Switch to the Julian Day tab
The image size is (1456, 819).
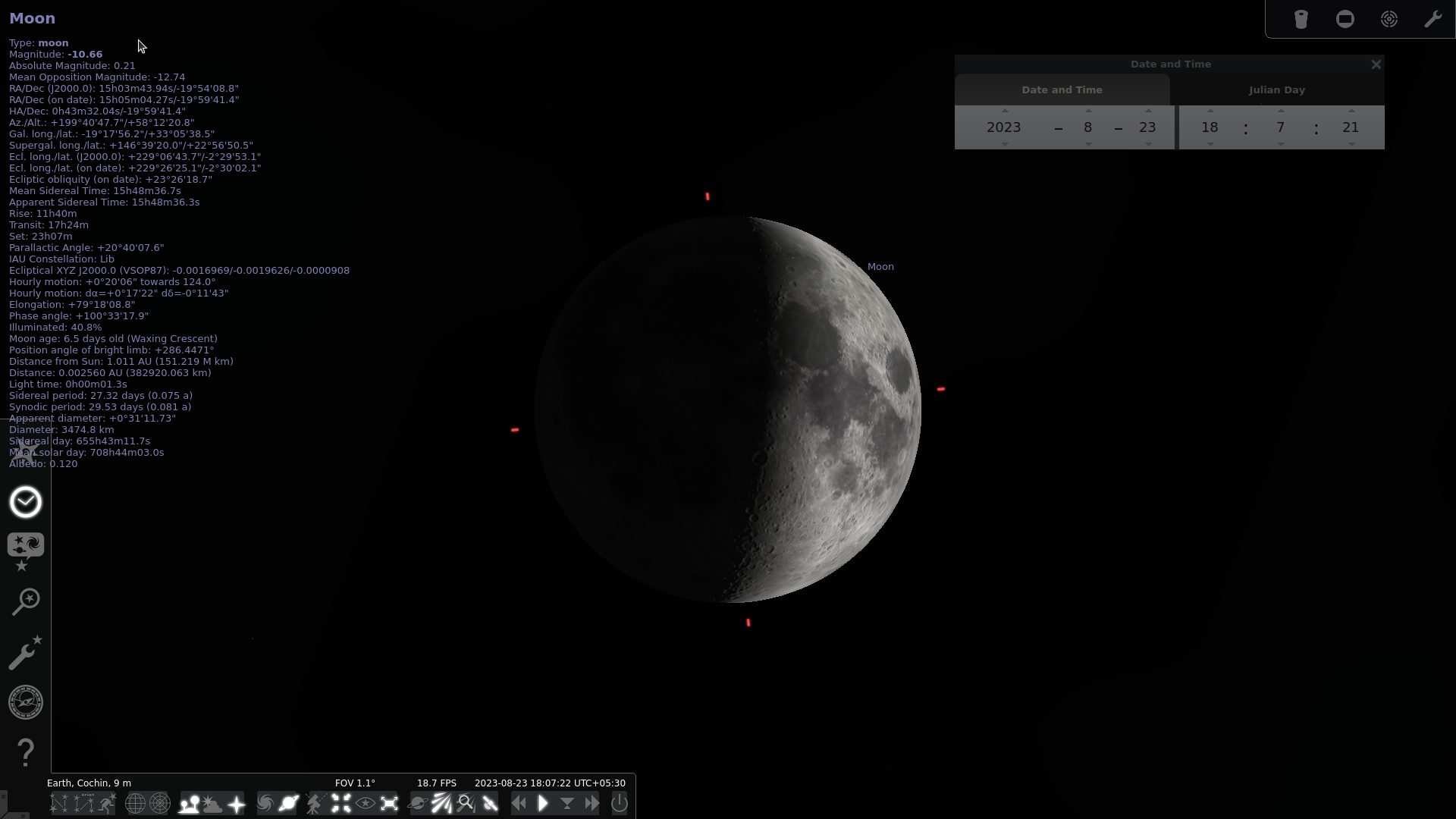click(1277, 89)
